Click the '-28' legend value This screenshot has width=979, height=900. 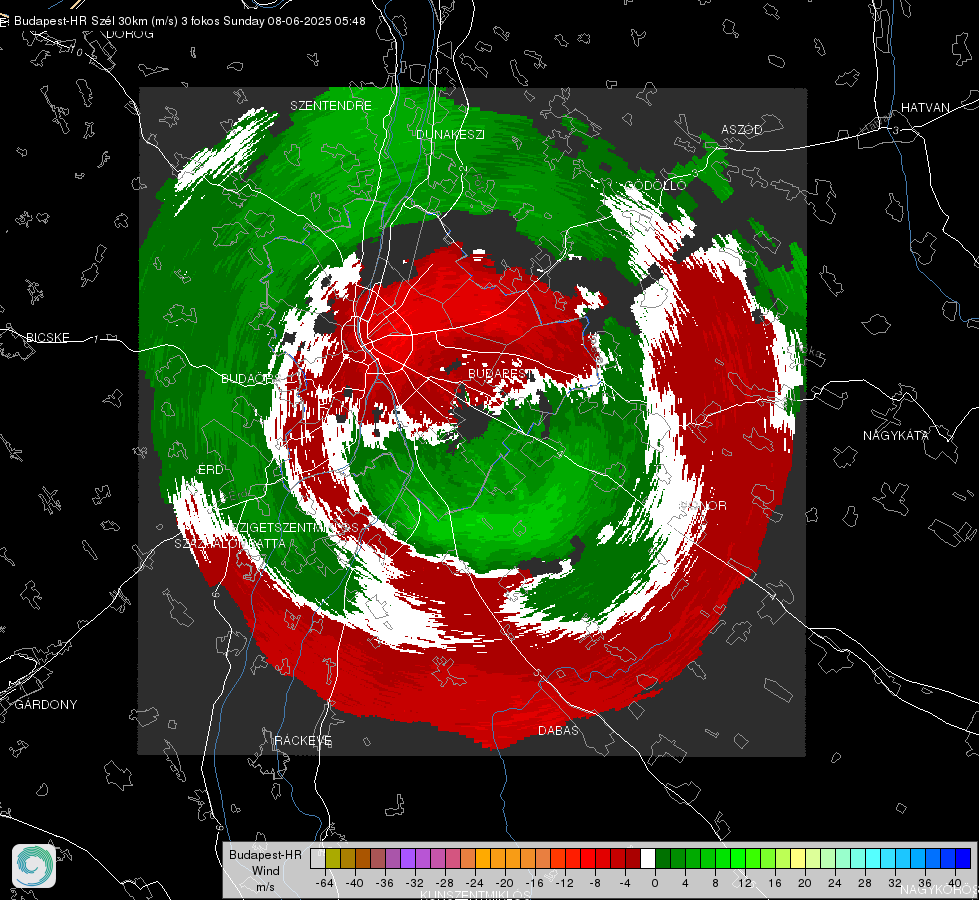[445, 883]
